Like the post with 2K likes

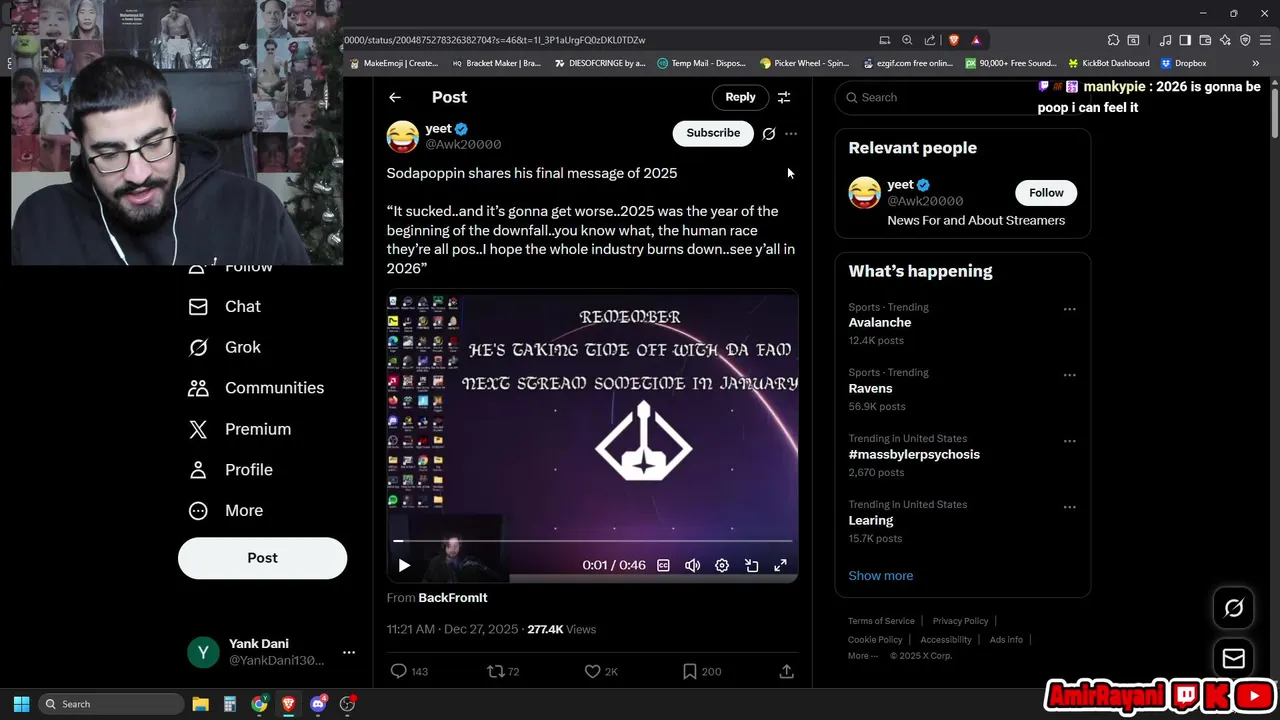coord(592,671)
